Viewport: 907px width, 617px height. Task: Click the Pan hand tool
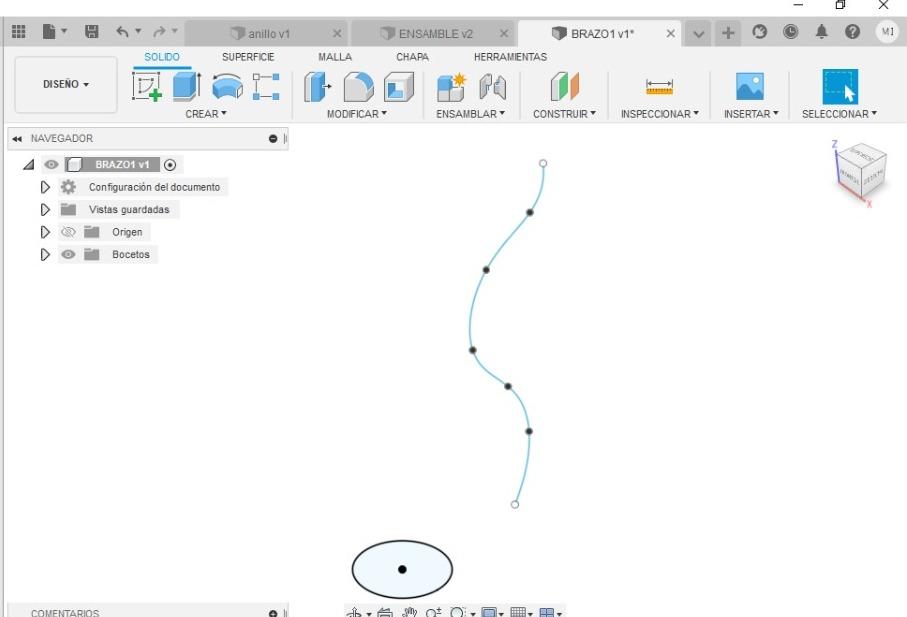click(410, 613)
